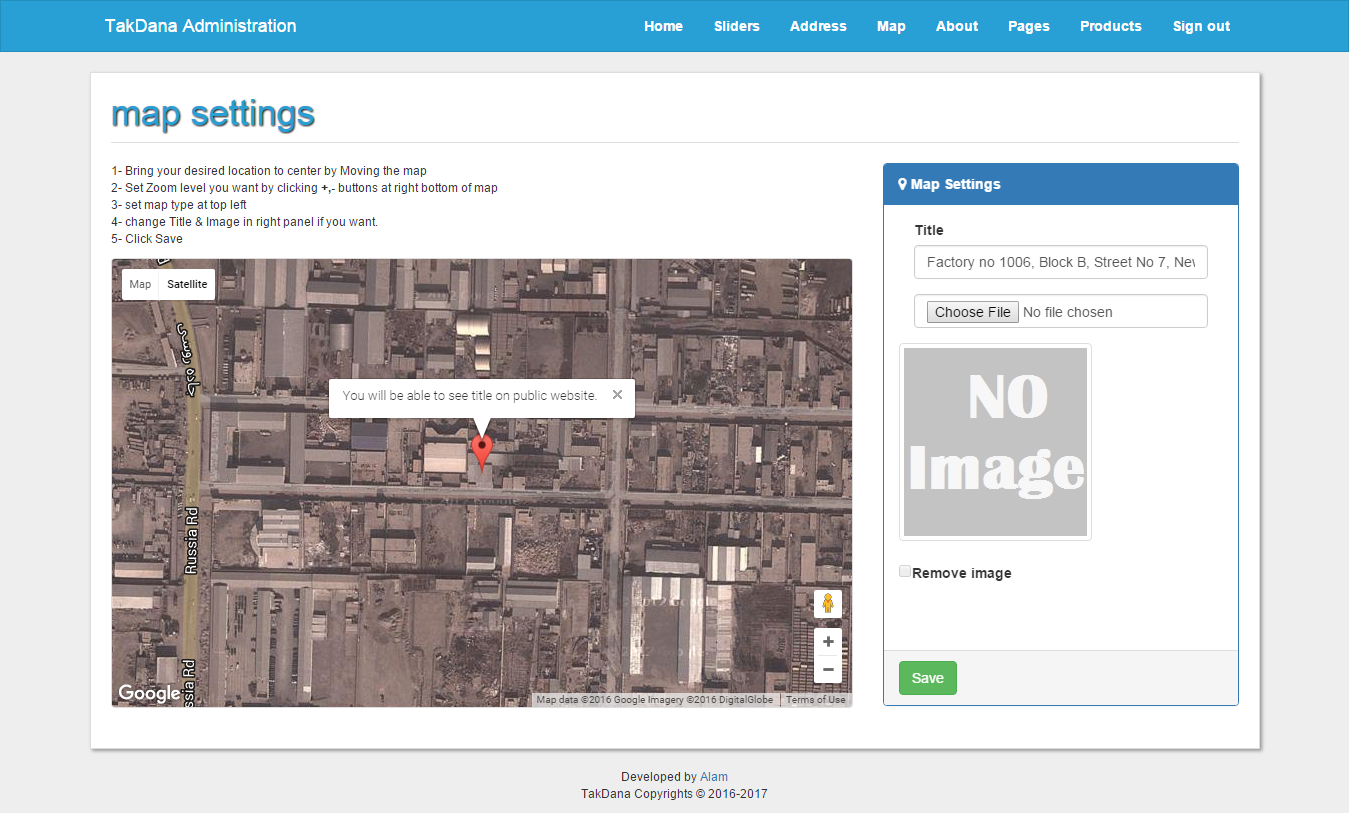The height and width of the screenshot is (813, 1349).
Task: Open the Address menu item
Action: tap(818, 26)
